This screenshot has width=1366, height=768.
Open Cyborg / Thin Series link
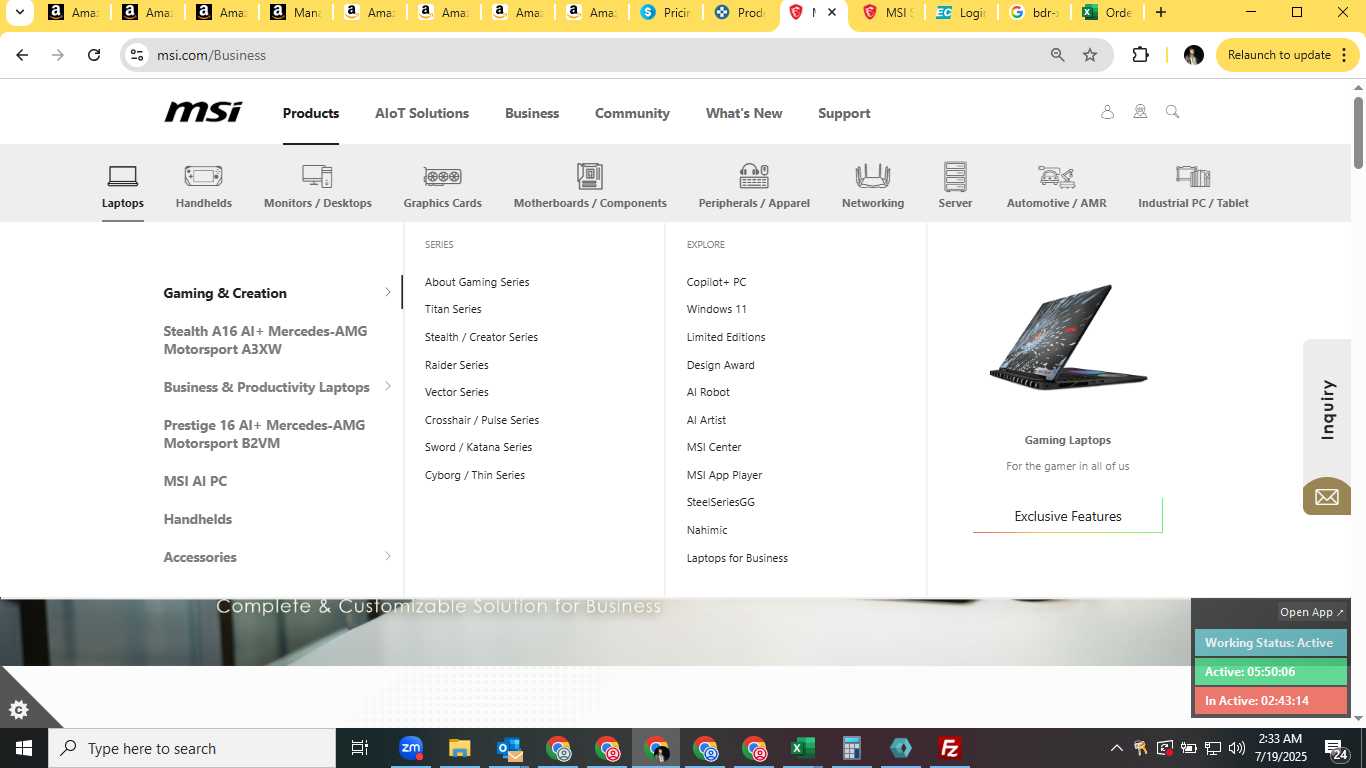click(x=475, y=475)
